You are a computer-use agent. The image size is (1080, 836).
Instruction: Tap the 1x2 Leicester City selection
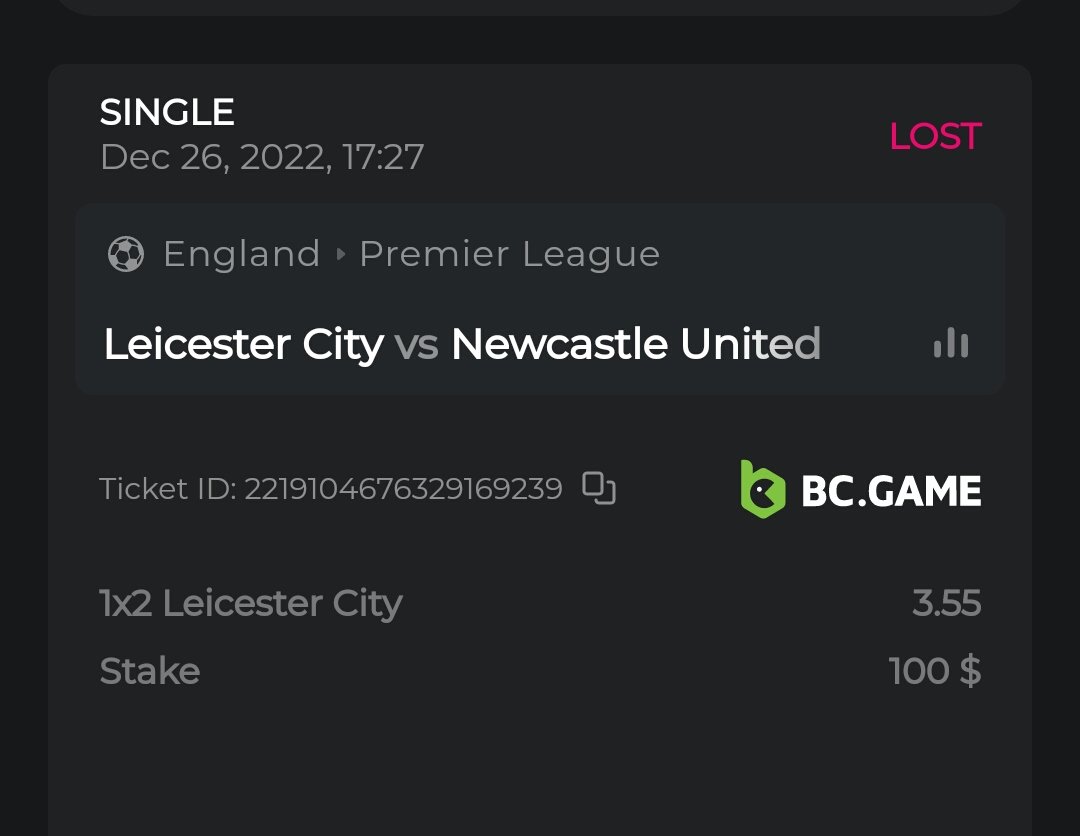(x=250, y=603)
